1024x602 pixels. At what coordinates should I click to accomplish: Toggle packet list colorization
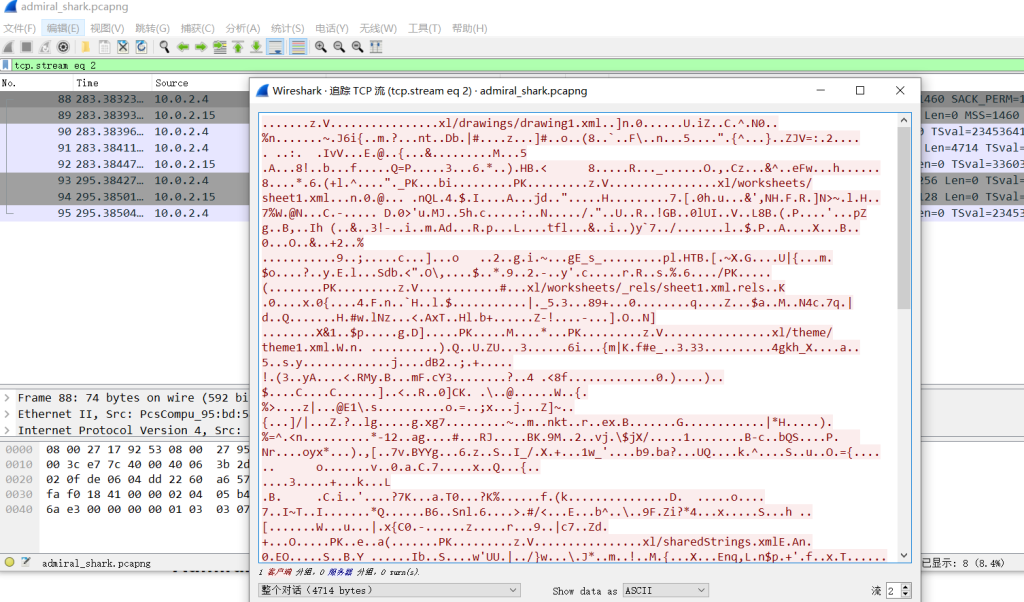298,47
